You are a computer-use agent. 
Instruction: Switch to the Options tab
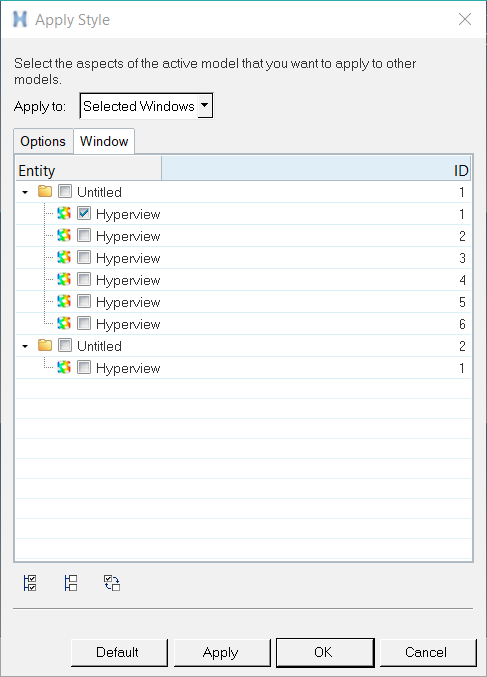tap(43, 141)
